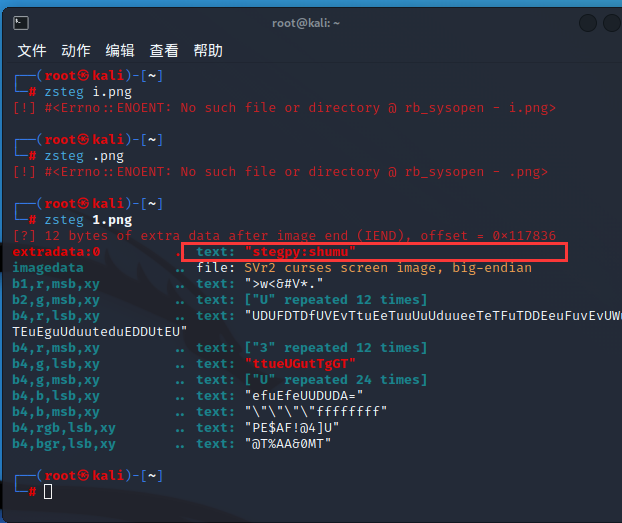Select ["U" repeated 12 times] text
Screen dimensions: 622x523
point(336,300)
